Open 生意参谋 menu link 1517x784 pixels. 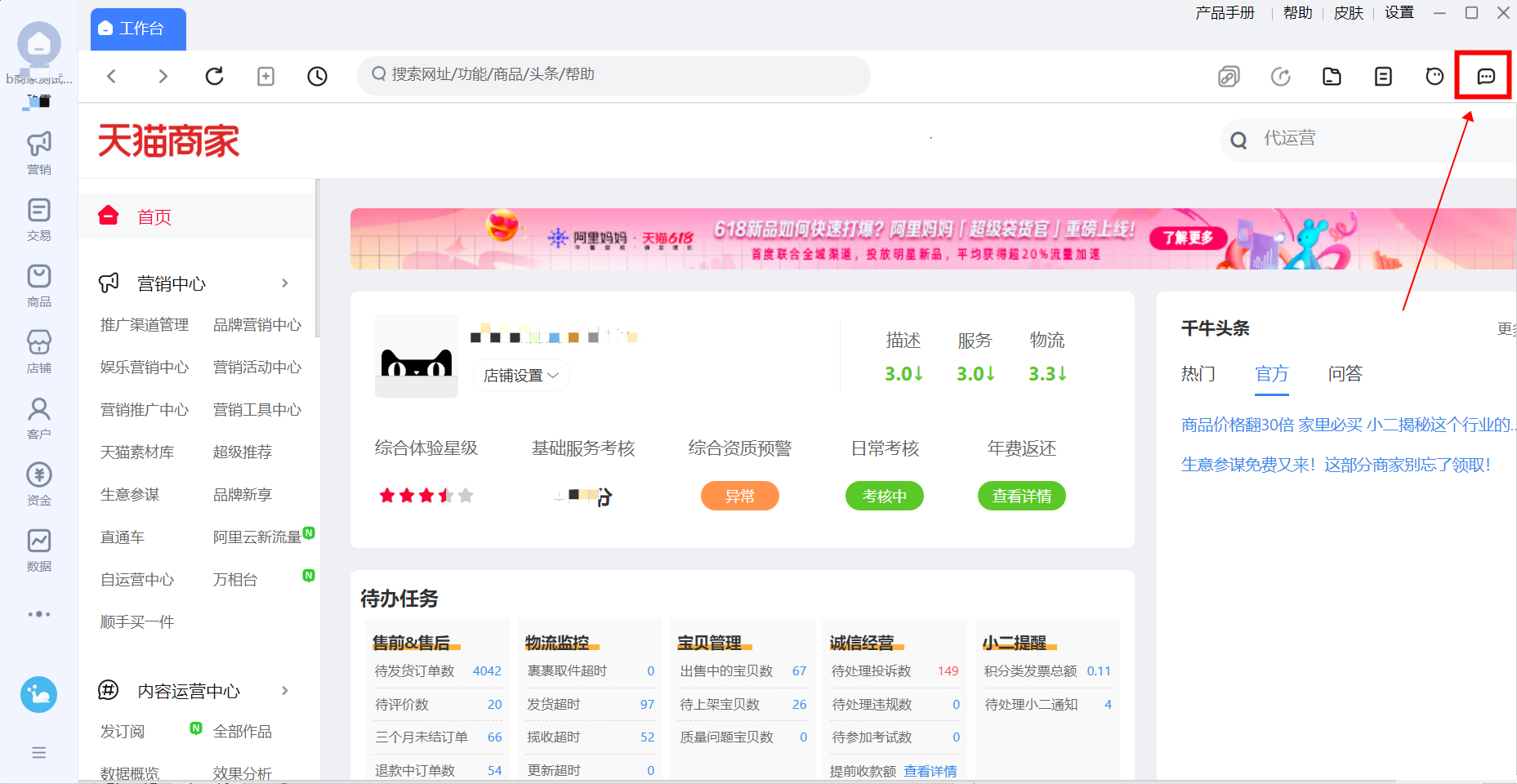(x=130, y=495)
